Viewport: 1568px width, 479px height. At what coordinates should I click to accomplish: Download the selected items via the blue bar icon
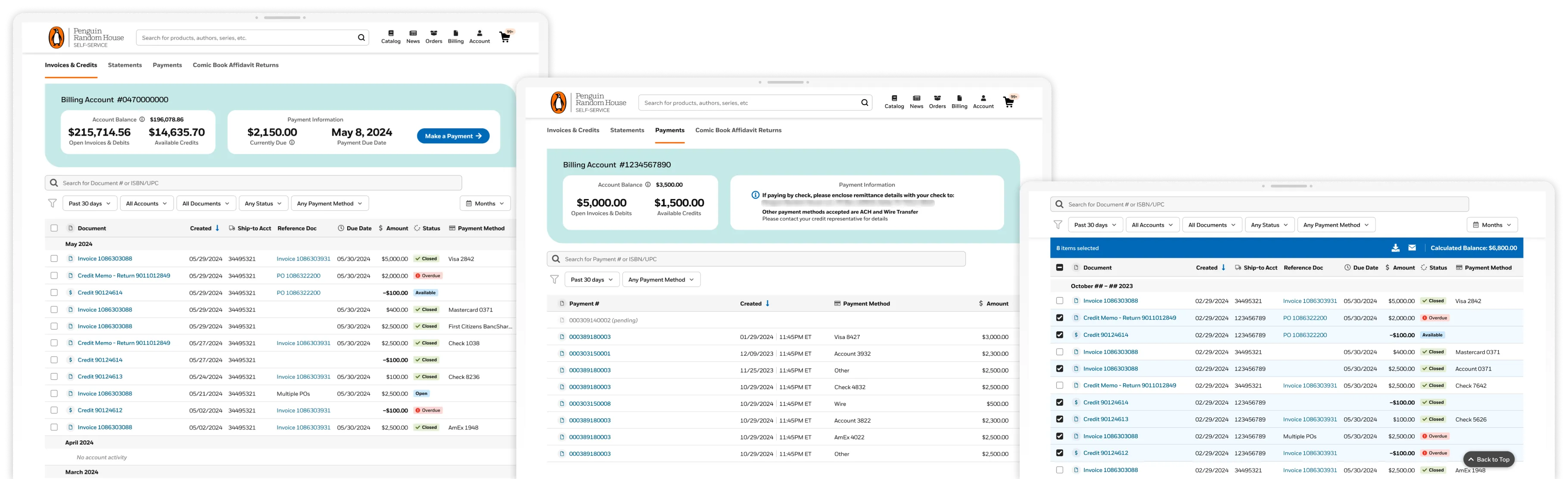tap(1396, 248)
